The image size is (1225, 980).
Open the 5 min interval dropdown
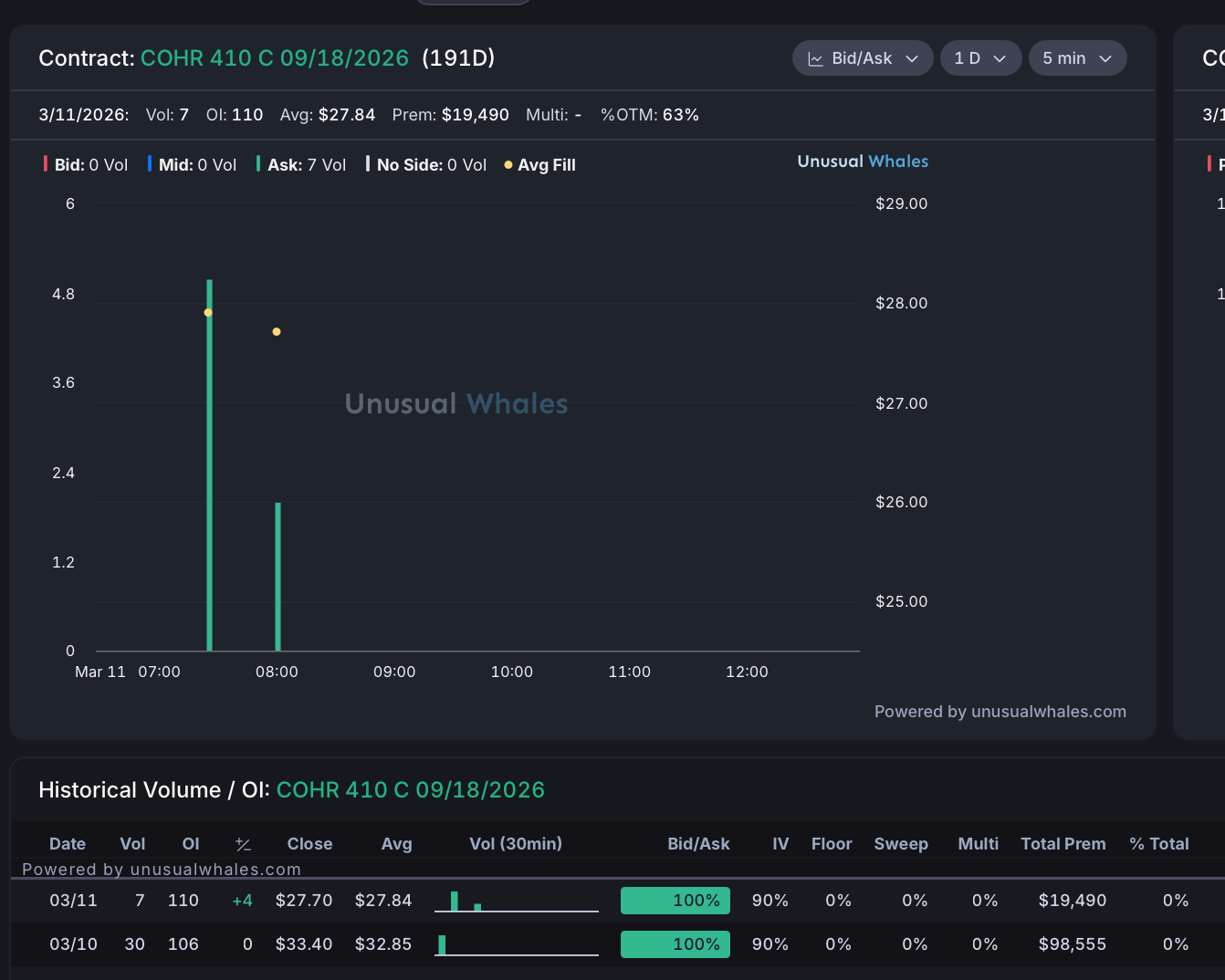(1077, 58)
